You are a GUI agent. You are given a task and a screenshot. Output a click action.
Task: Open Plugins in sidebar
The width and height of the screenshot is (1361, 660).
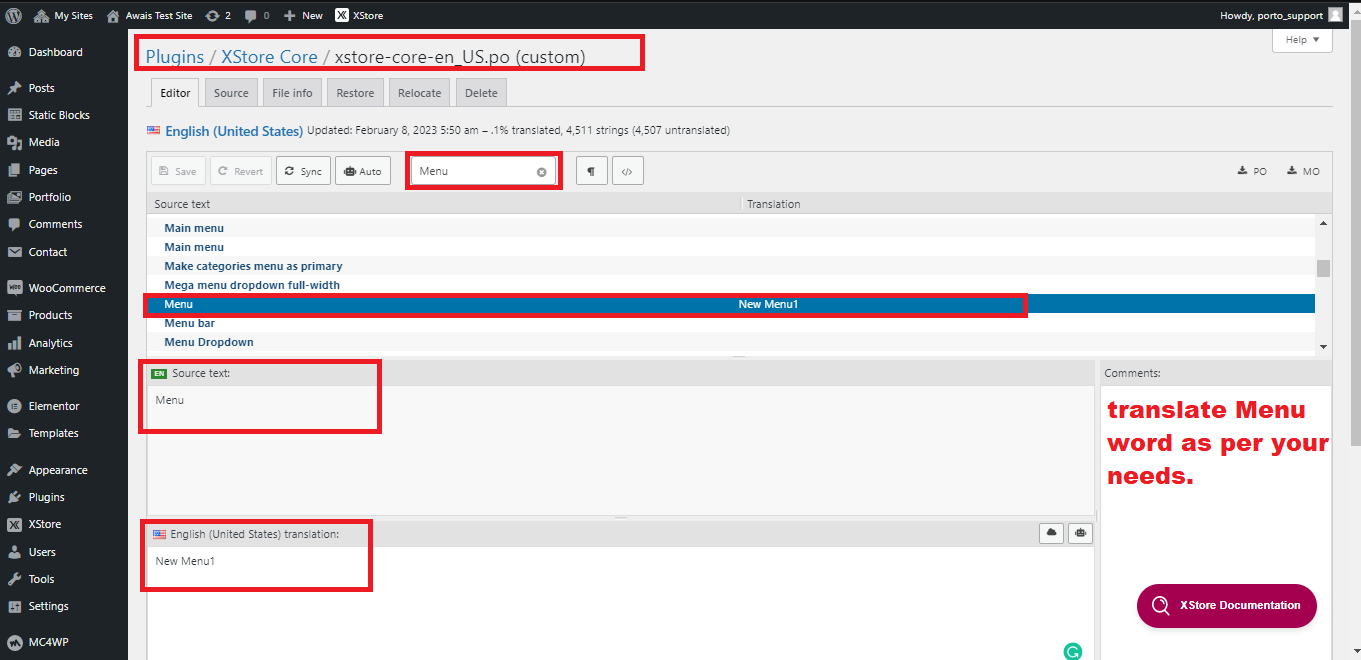point(46,497)
